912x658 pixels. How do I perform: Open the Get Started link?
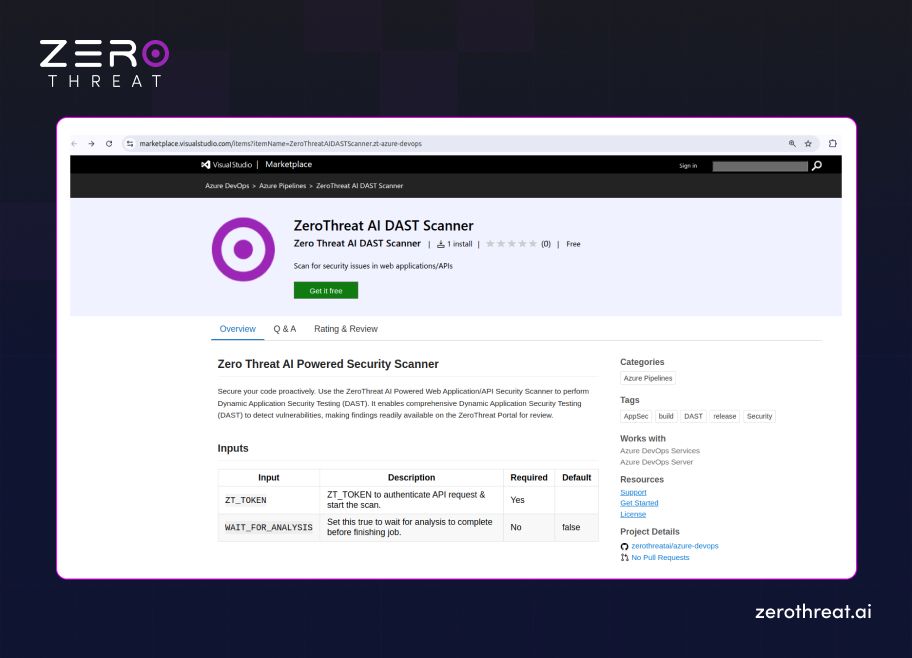[639, 503]
